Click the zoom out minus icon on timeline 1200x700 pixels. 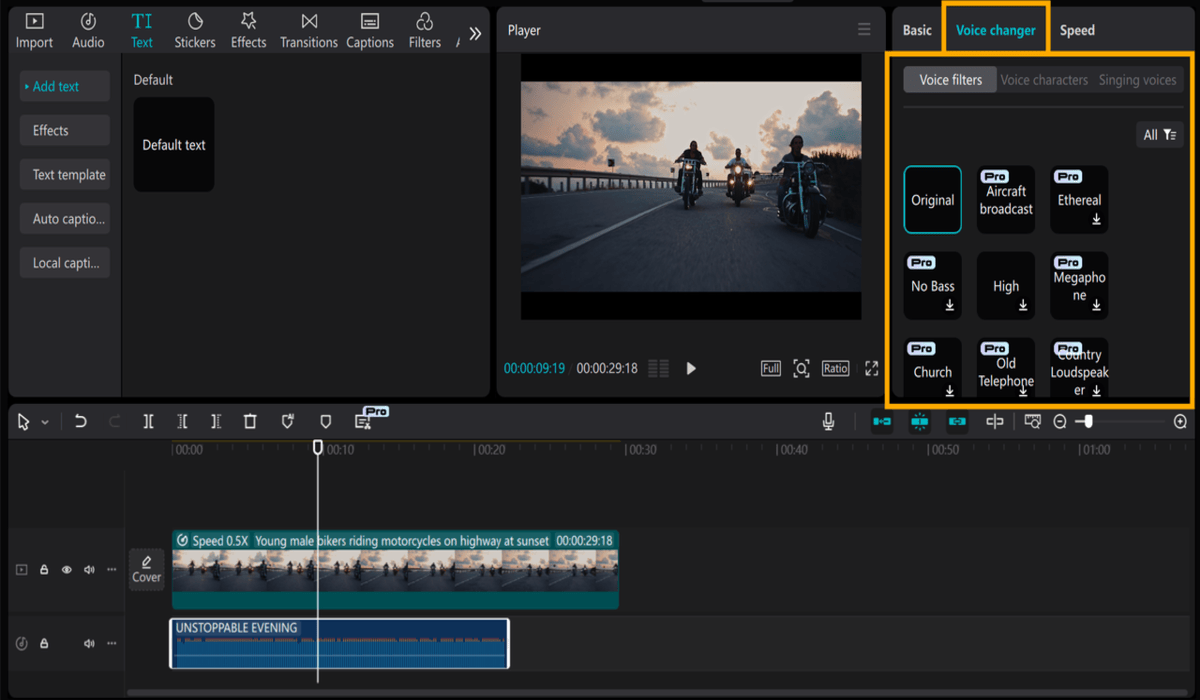[1060, 422]
